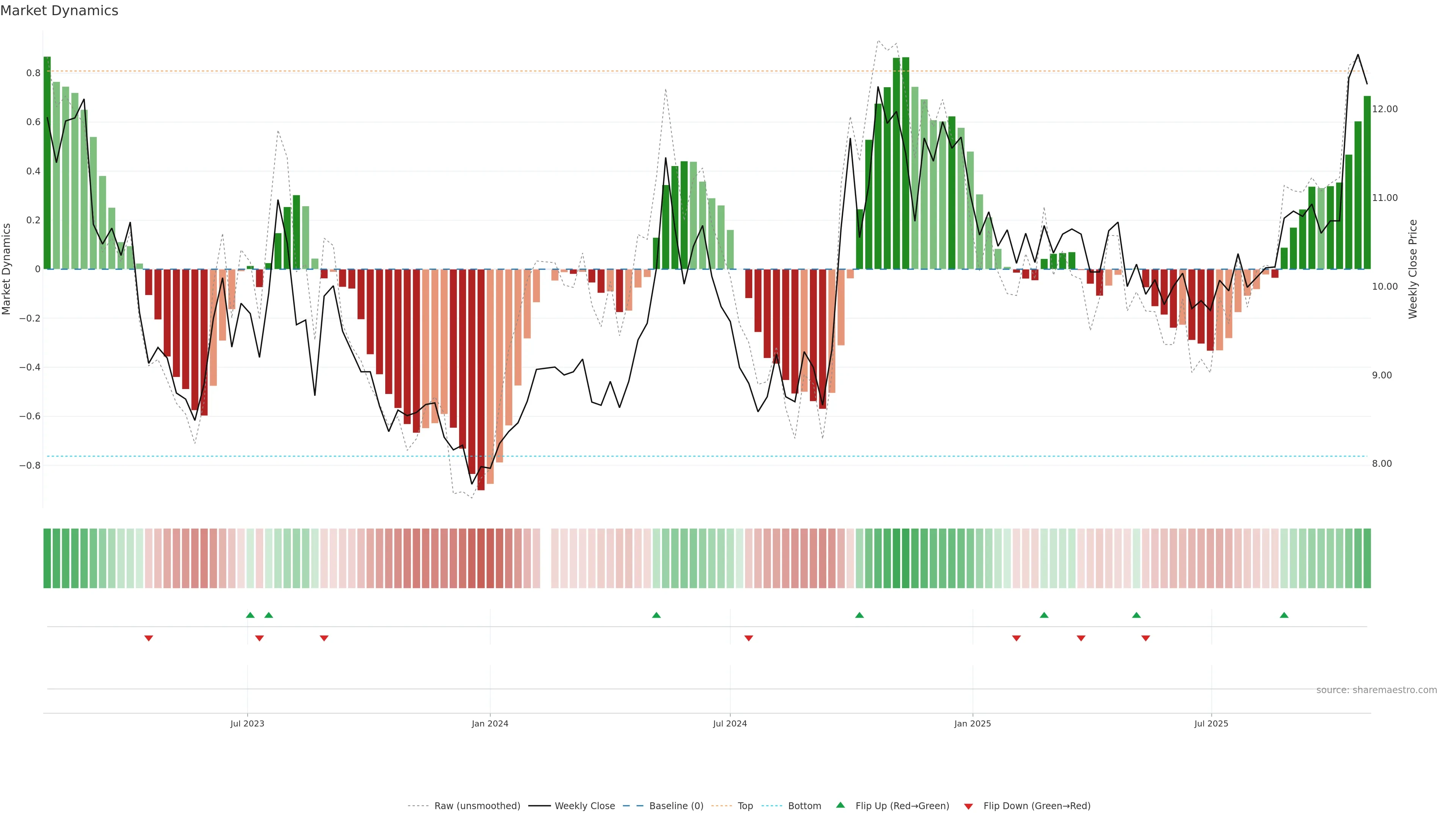Click the Market Dynamics chart title
The height and width of the screenshot is (819, 1456).
coord(60,11)
